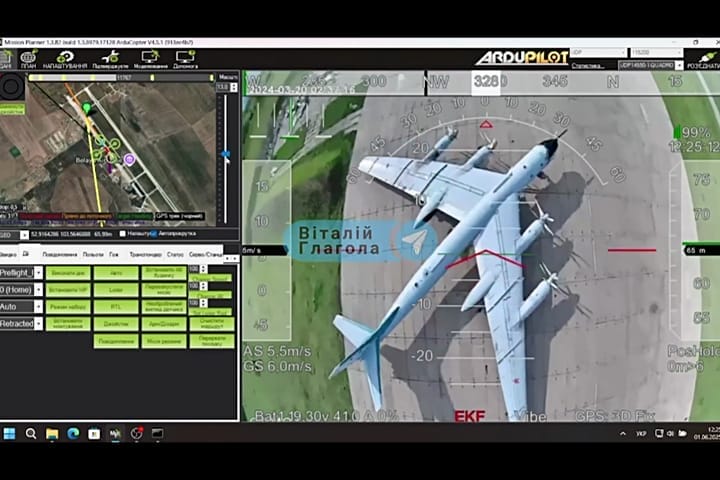Open Windows taskbar search

pos(31,433)
